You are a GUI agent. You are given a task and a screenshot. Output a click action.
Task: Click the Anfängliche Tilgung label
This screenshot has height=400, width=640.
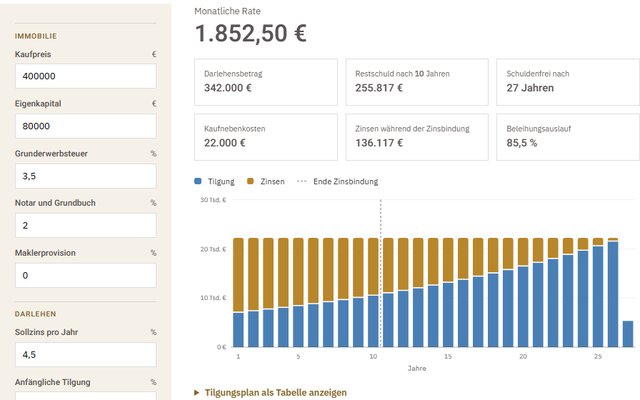(53, 382)
